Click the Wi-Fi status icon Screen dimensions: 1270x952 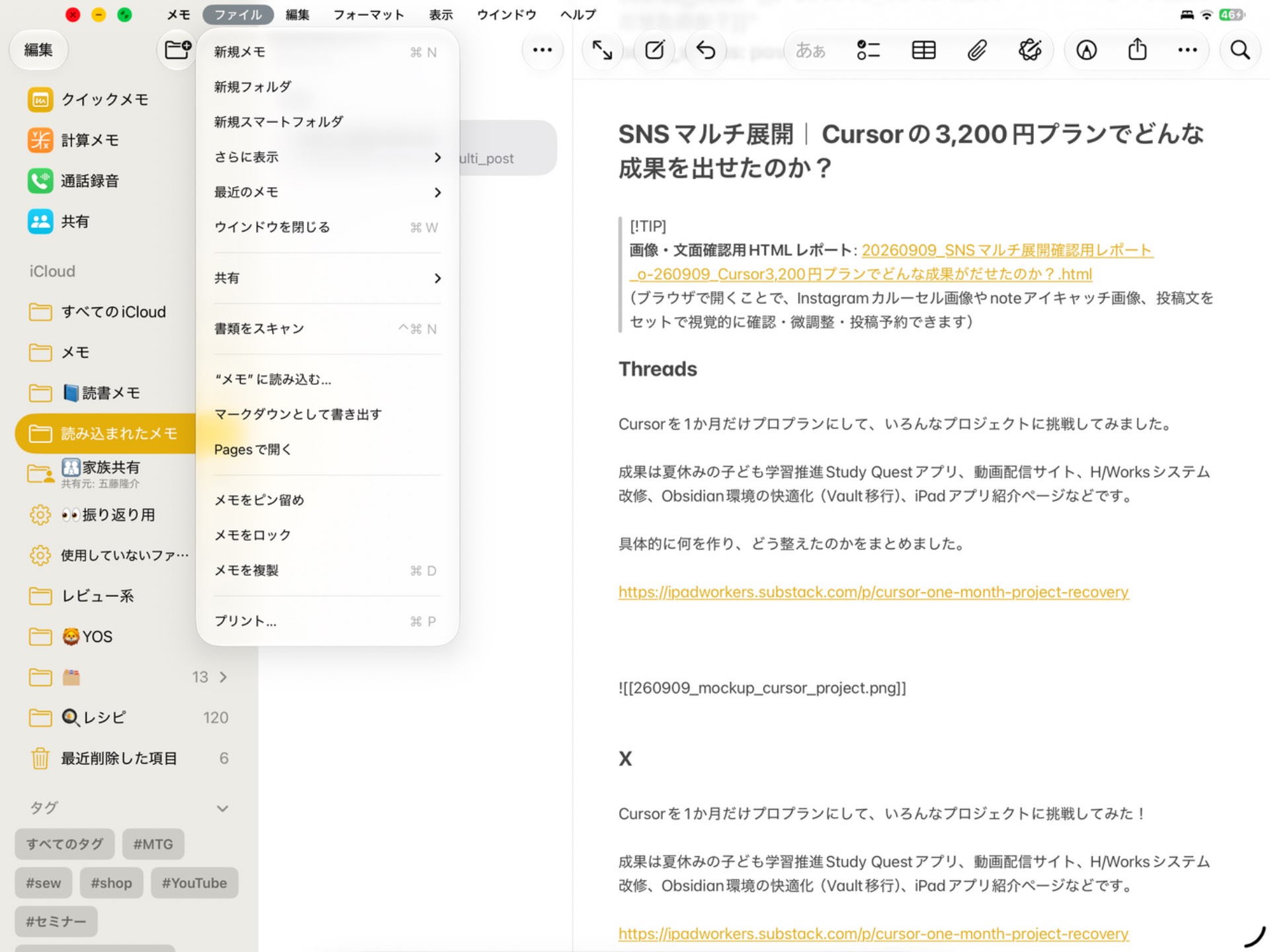point(1206,15)
